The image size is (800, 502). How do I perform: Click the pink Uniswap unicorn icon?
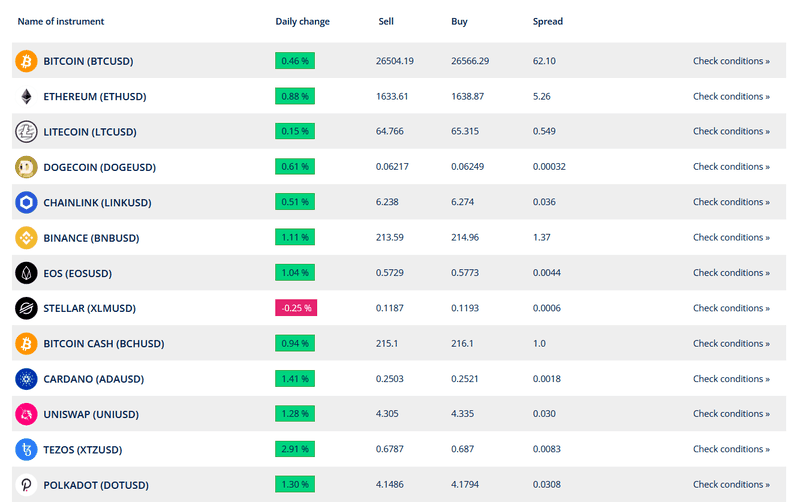26,414
